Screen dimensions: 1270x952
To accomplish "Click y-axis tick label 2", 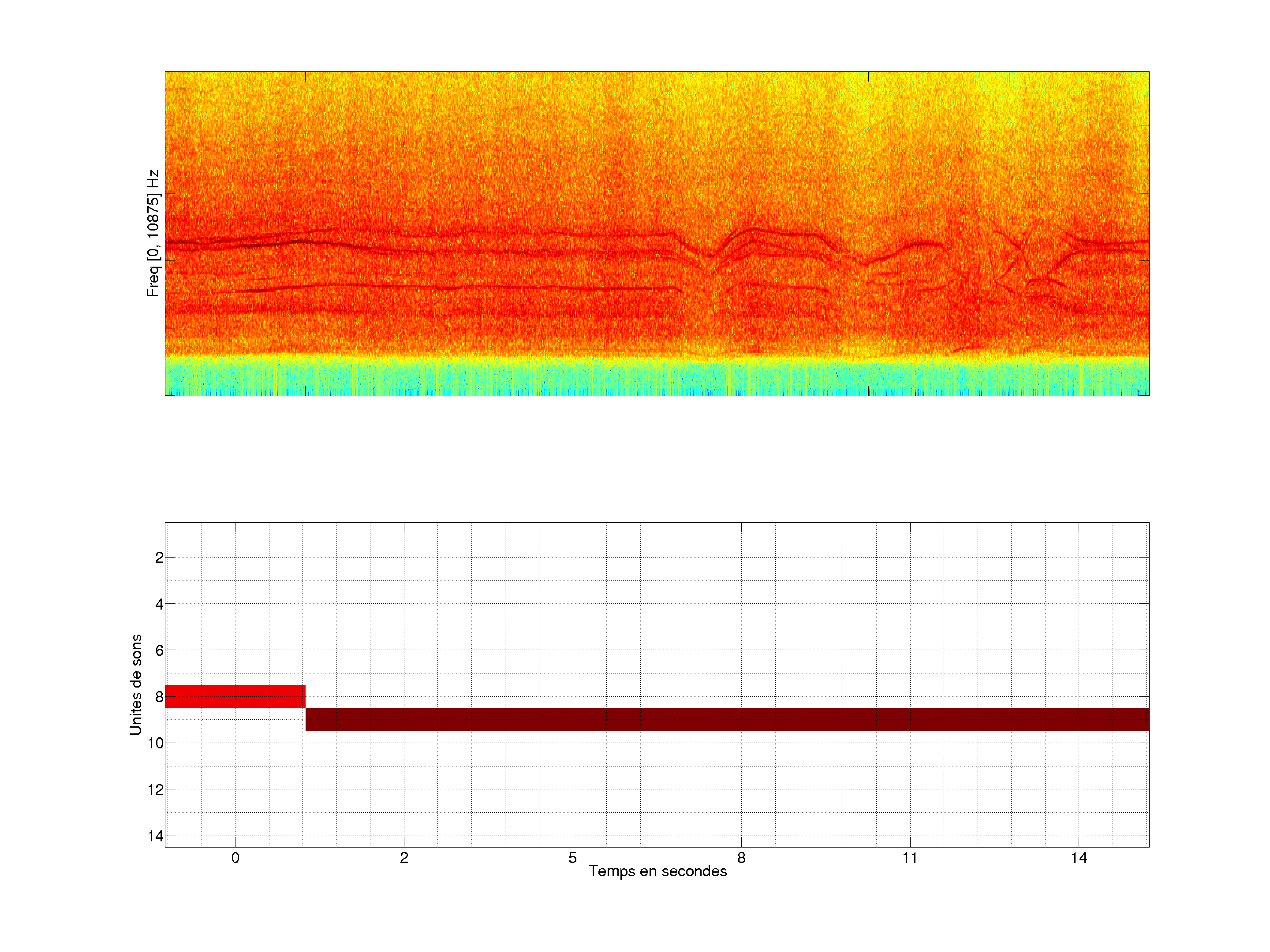I will tap(159, 558).
